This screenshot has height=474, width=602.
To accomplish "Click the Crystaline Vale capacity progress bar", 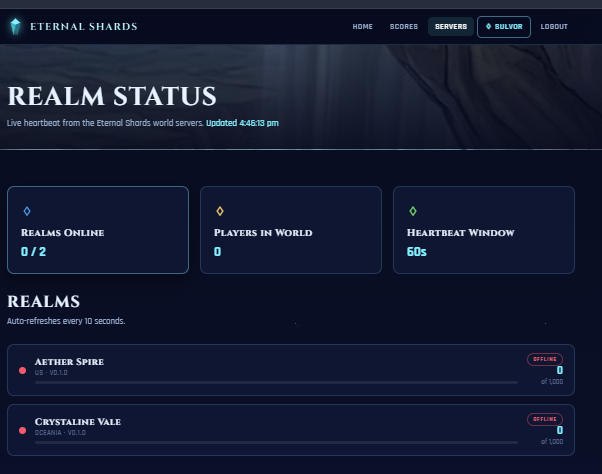I will tap(276, 443).
